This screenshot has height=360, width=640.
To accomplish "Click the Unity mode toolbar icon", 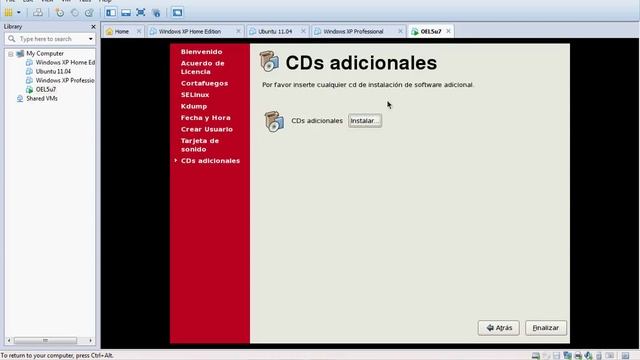I will tap(156, 13).
